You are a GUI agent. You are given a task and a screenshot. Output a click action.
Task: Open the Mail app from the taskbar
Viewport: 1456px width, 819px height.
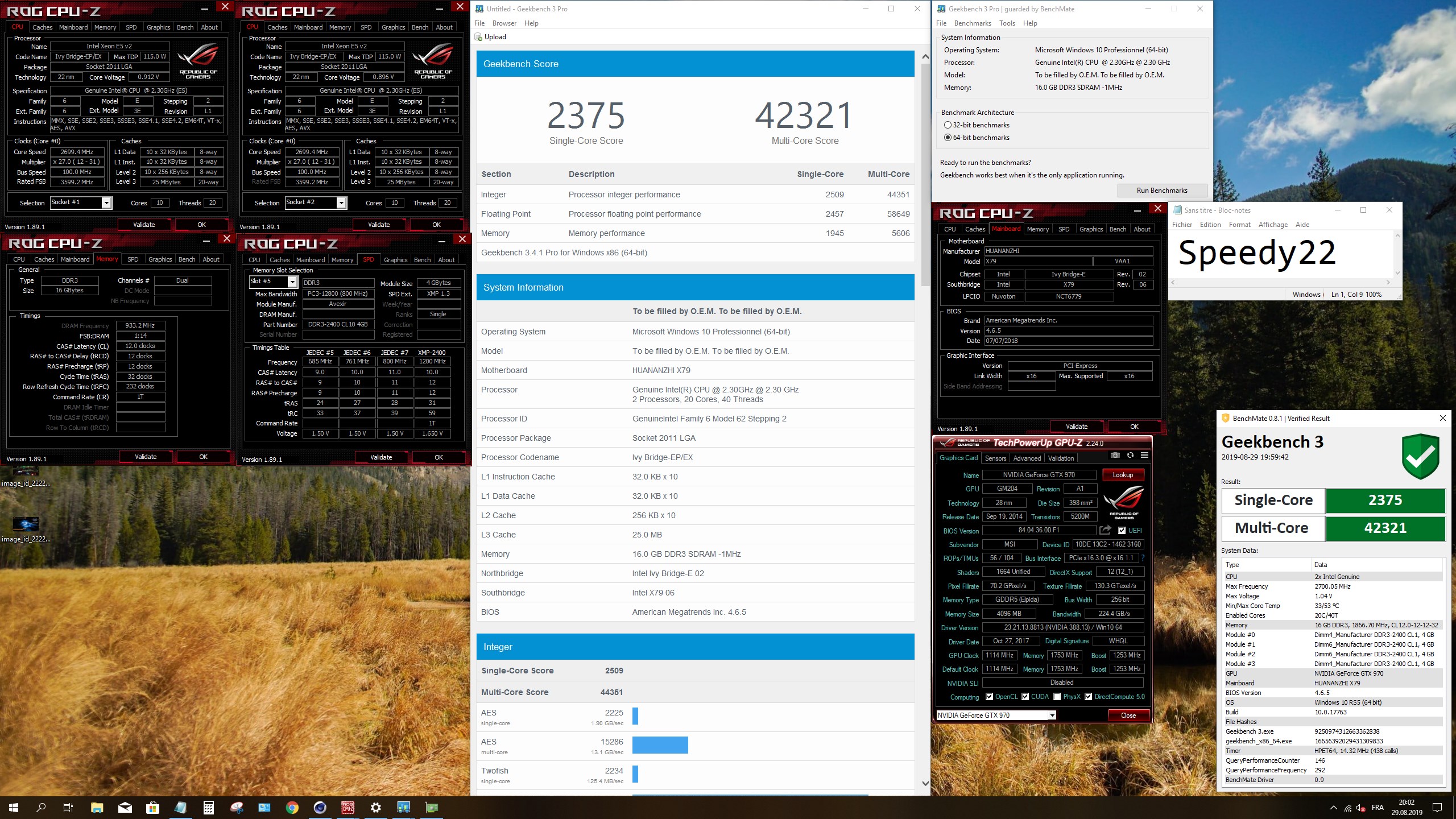pyautogui.click(x=125, y=807)
